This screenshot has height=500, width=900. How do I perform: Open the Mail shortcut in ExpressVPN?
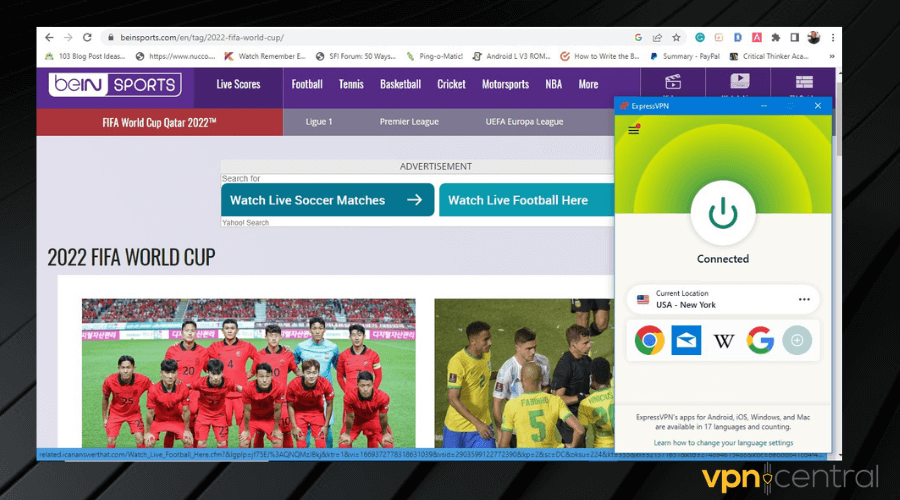[x=686, y=341]
